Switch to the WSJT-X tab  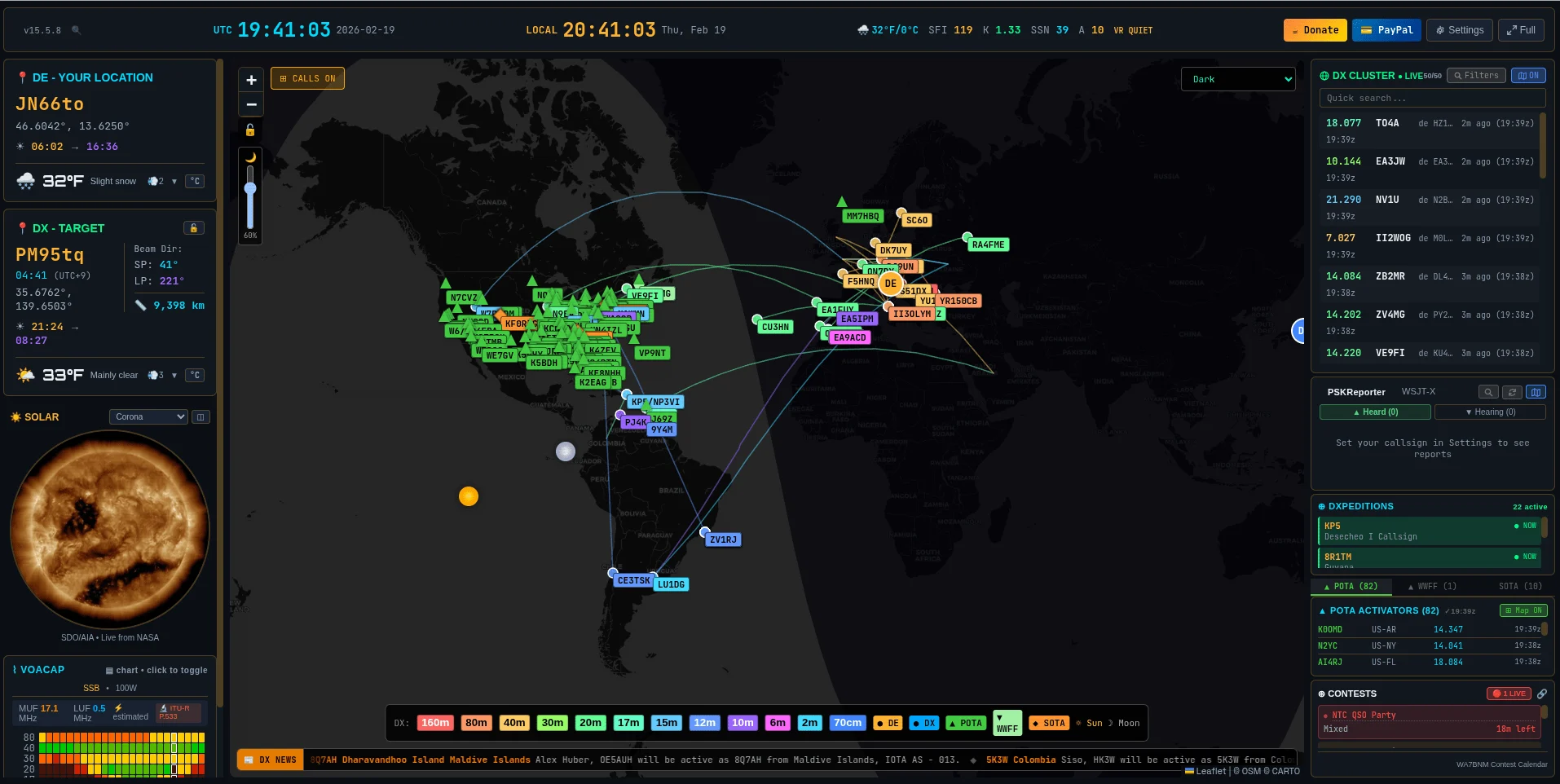[x=1418, y=392]
